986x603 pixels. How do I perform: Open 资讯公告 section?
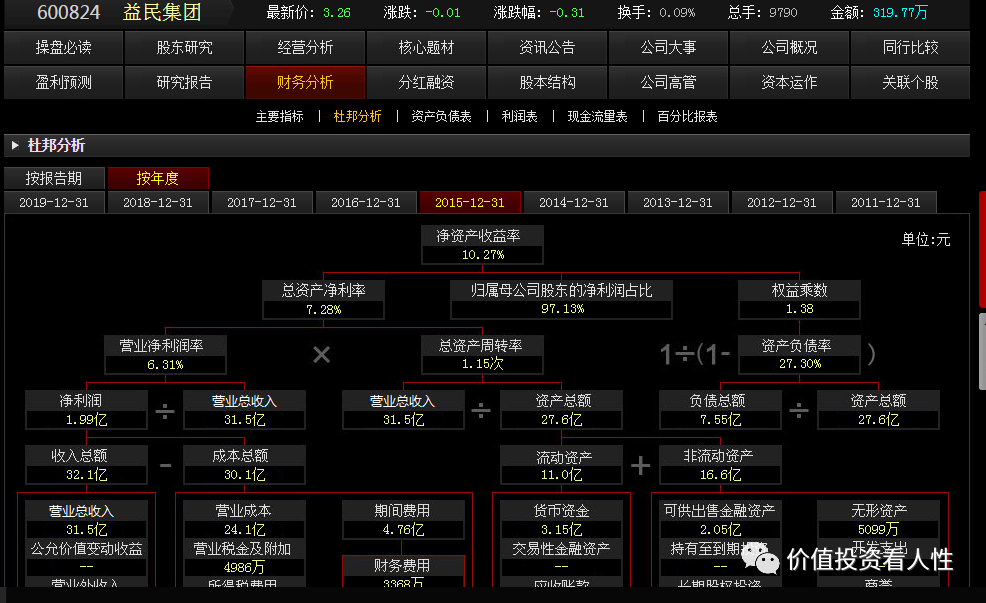click(547, 47)
